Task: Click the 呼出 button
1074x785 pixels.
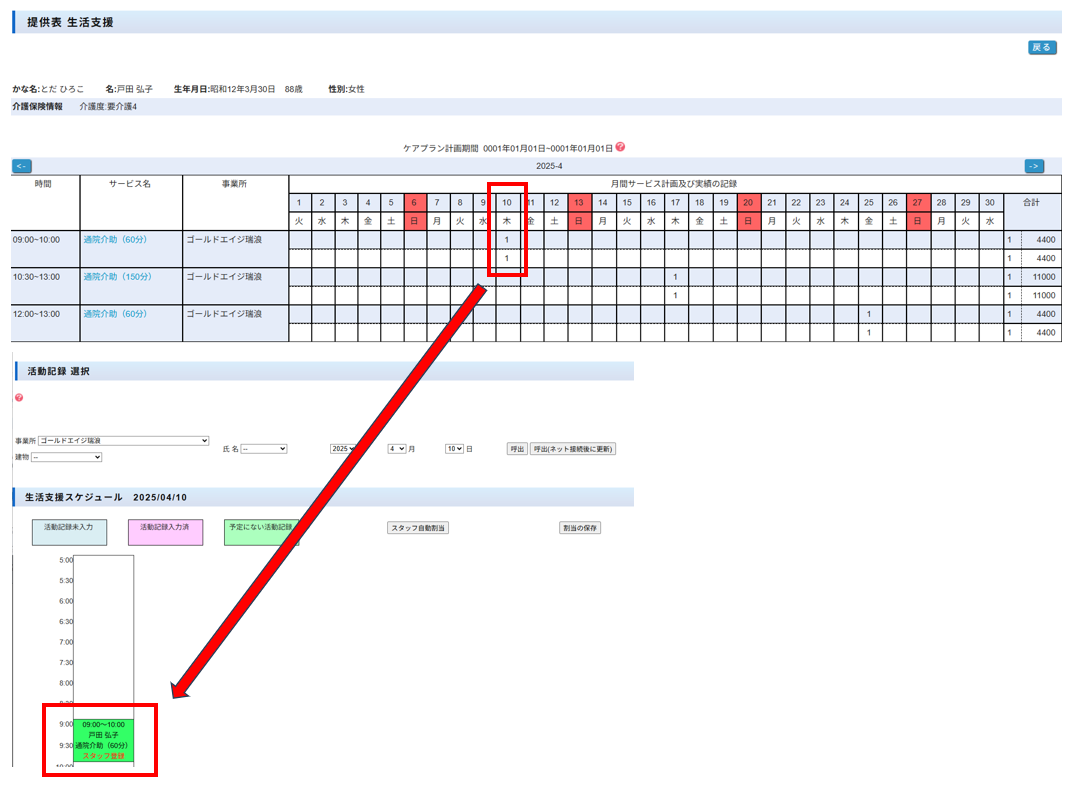Action: coord(516,449)
